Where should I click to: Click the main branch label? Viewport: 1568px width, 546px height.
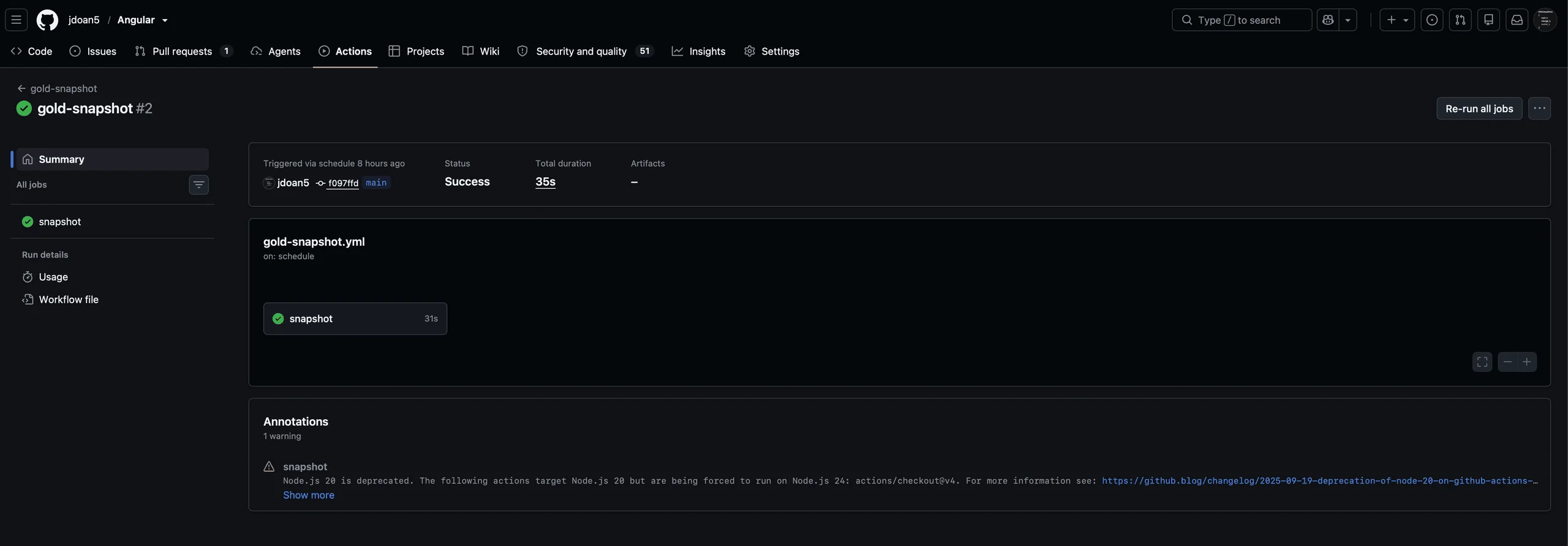point(376,183)
